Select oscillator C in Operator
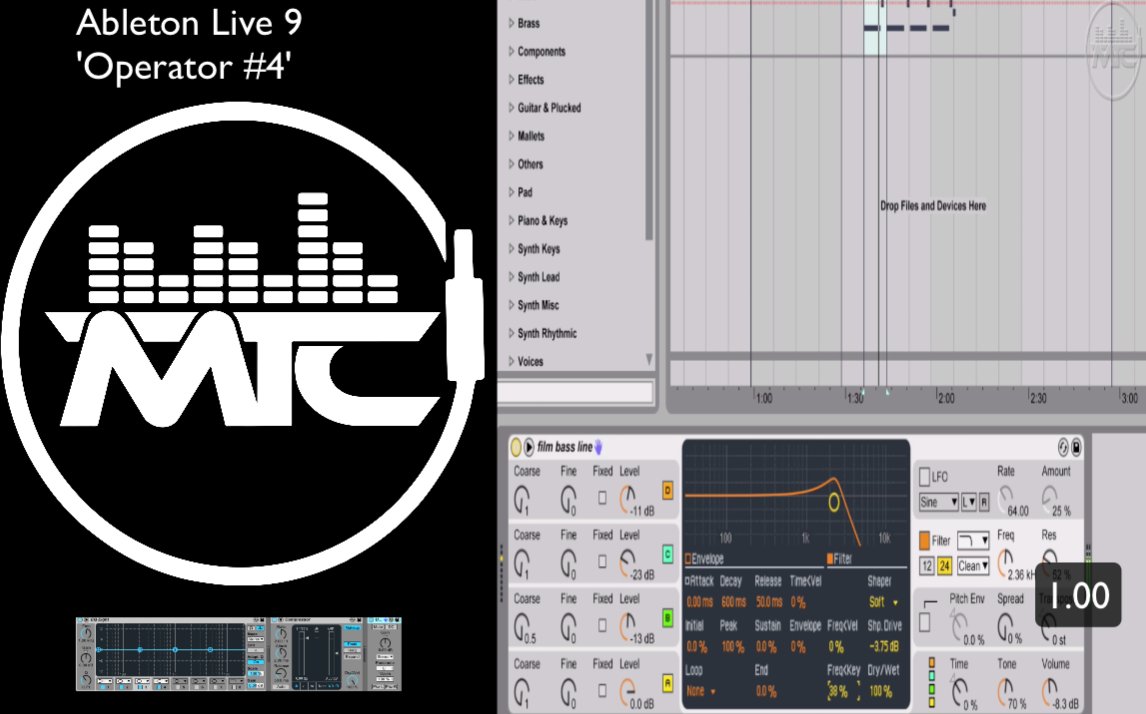The image size is (1146, 714). tap(667, 554)
